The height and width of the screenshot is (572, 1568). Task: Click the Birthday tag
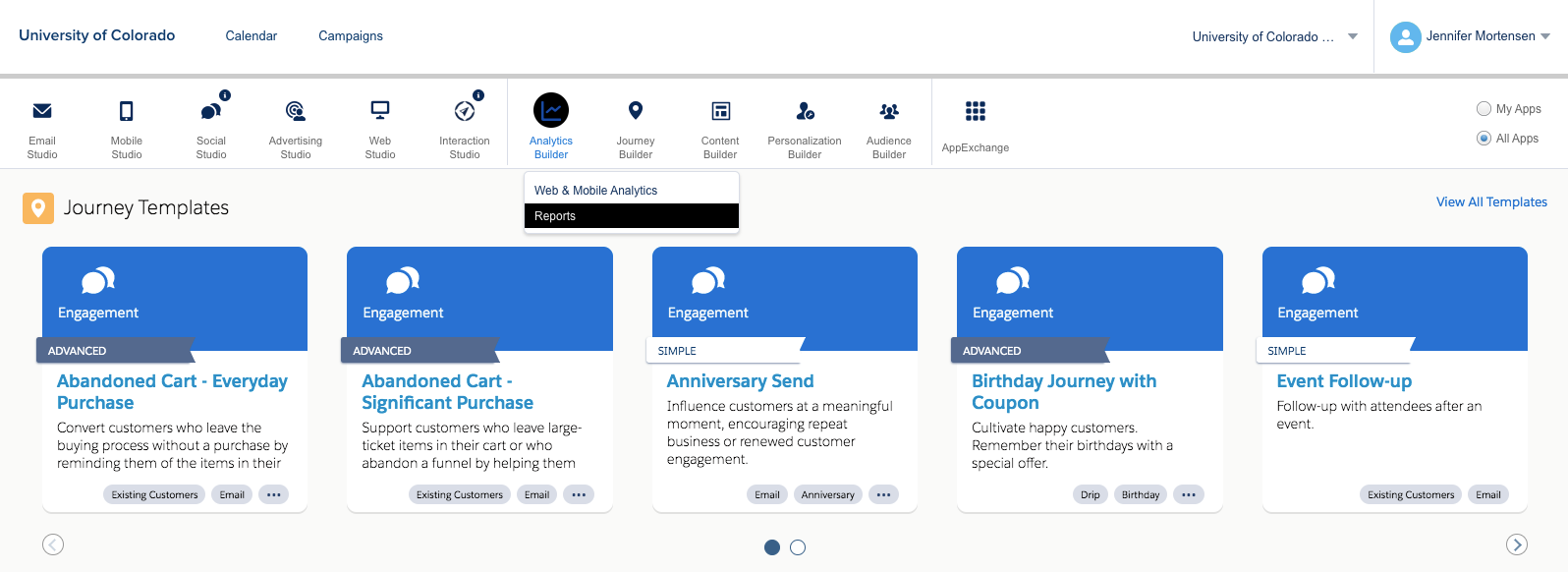[1141, 494]
